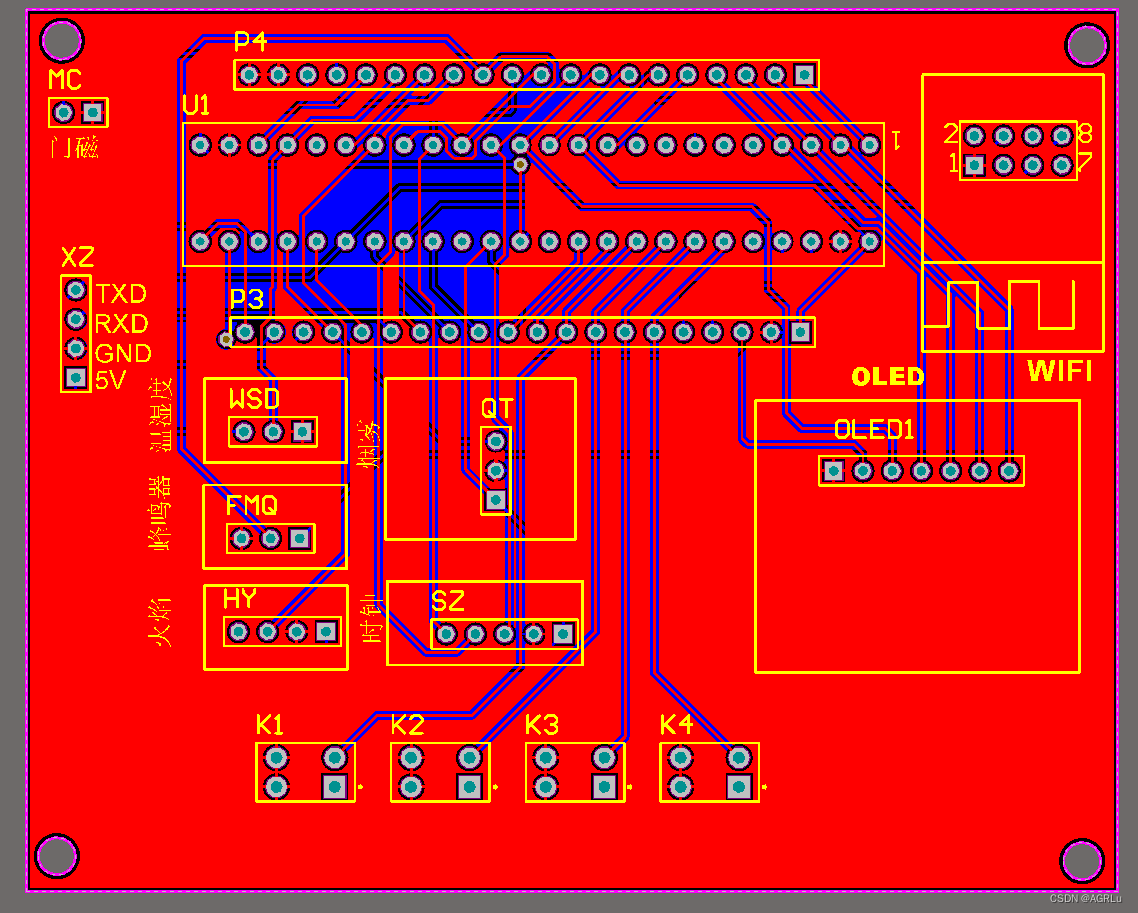The width and height of the screenshot is (1138, 913).
Task: Click the square pad of switch K4
Action: click(739, 787)
